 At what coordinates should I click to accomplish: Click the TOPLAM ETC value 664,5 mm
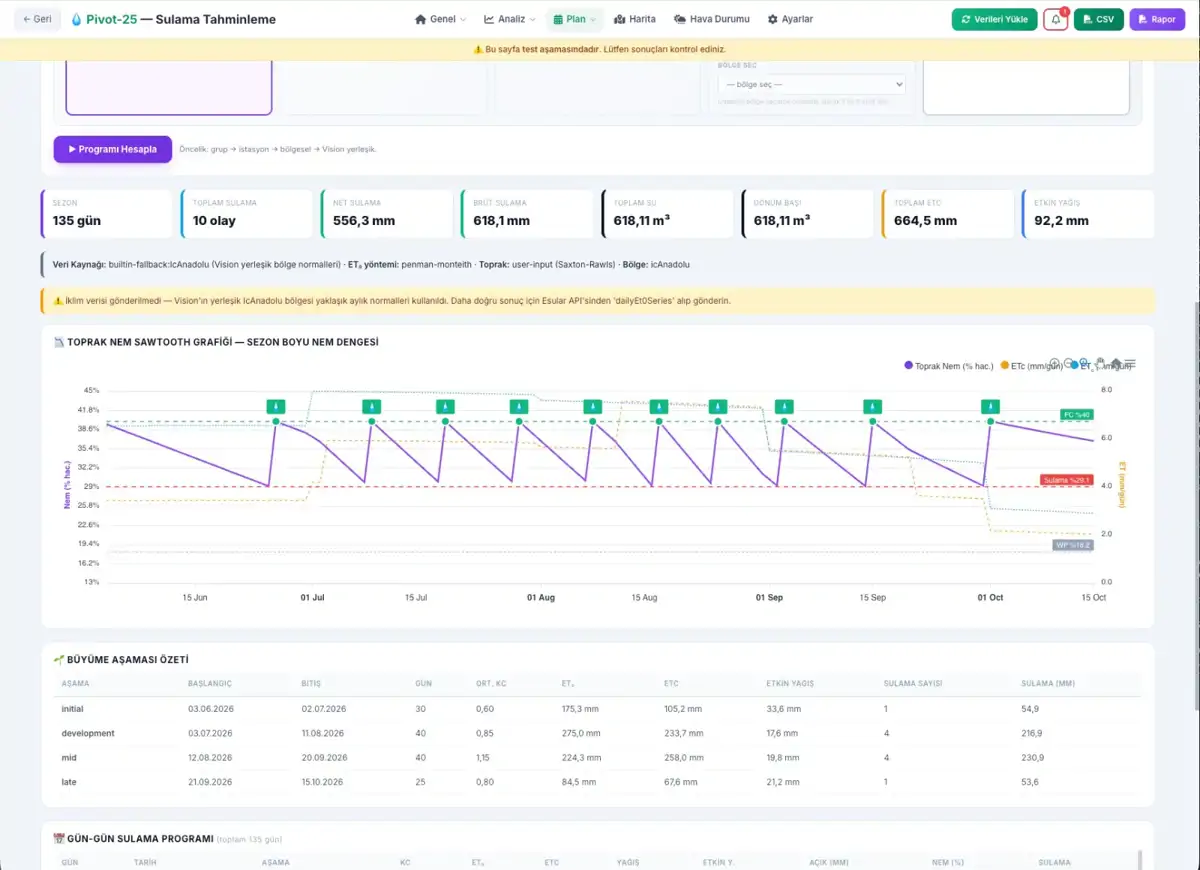pyautogui.click(x=925, y=221)
